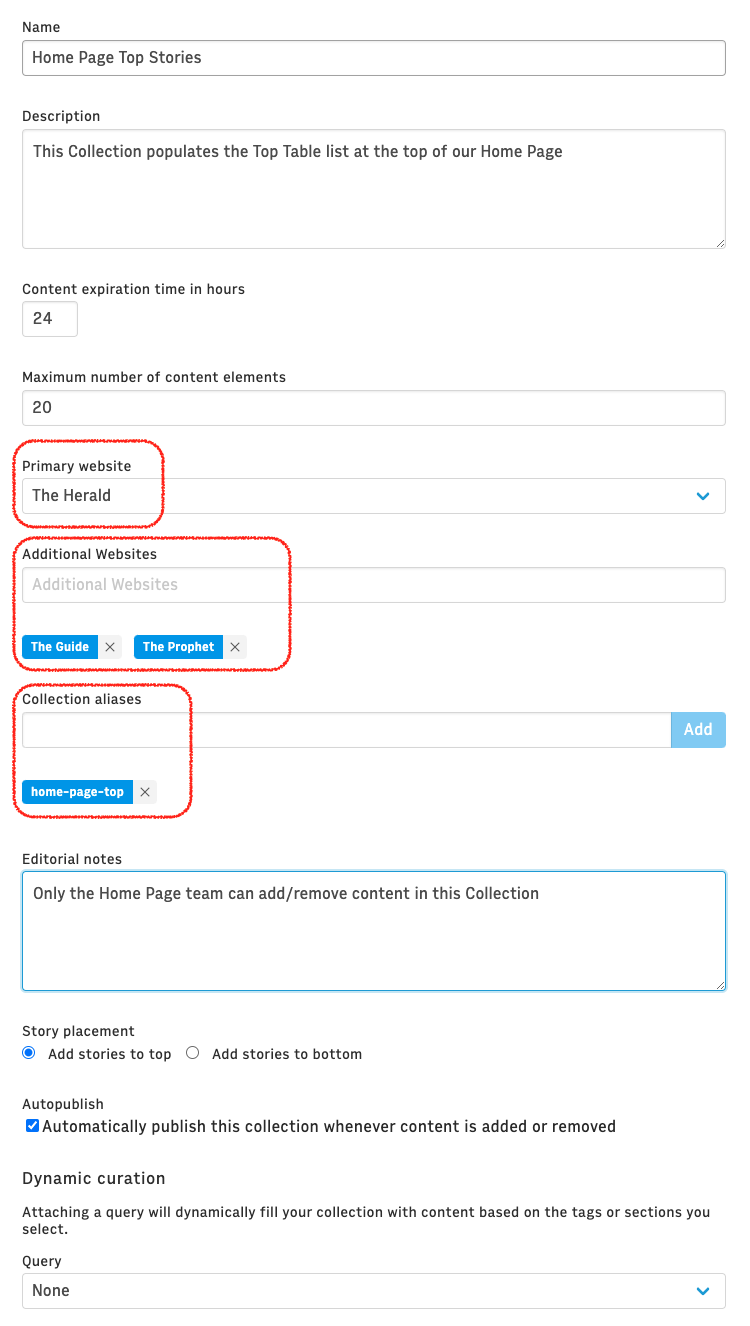Viewport: 750px width, 1326px height.
Task: Focus the Additional Websites input
Action: click(x=374, y=585)
